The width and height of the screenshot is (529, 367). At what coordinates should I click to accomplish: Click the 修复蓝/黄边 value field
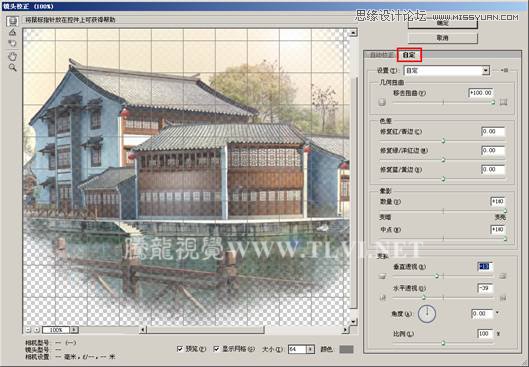[x=493, y=169]
